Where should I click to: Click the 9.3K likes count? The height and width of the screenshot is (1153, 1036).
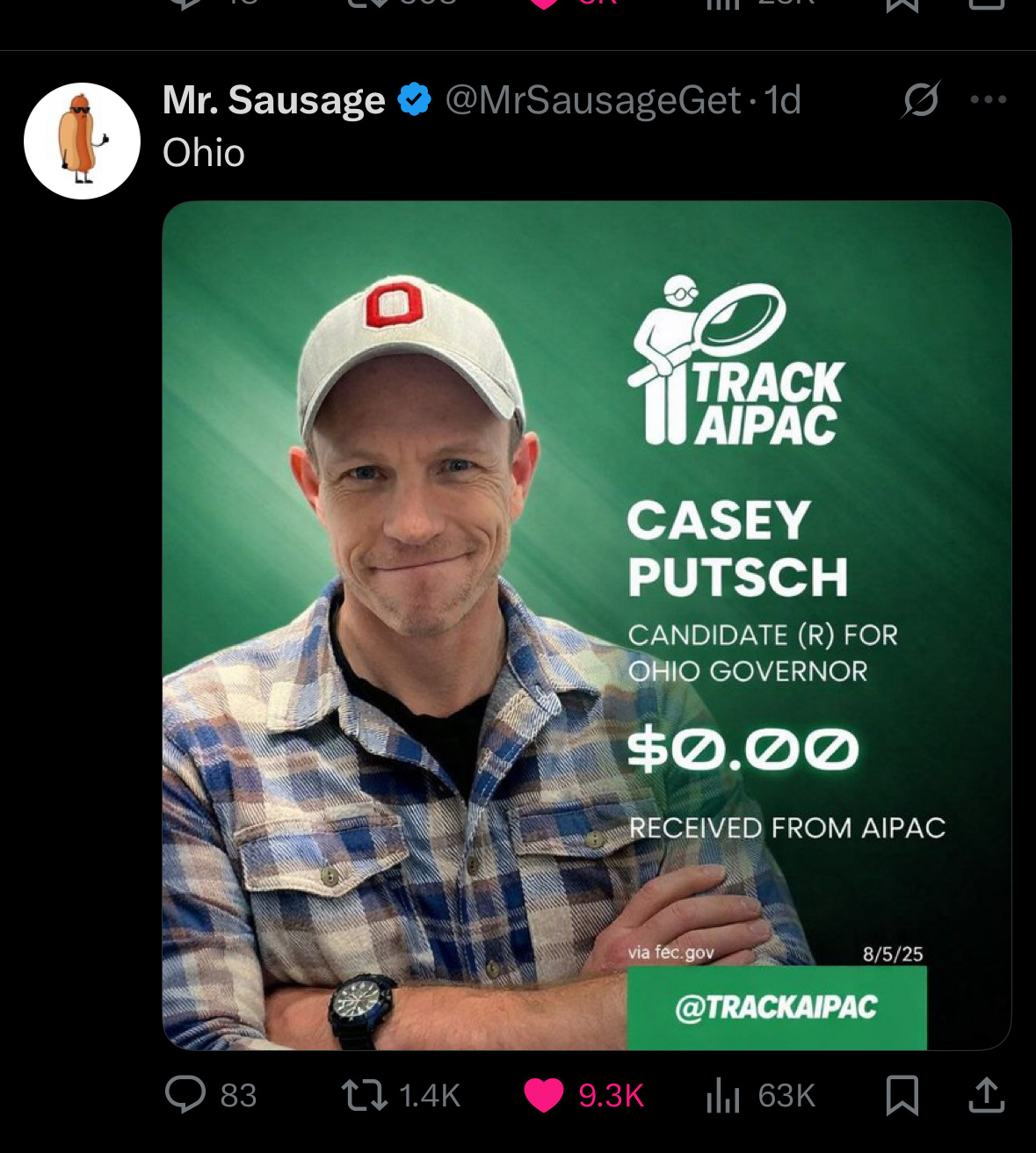click(x=612, y=1096)
